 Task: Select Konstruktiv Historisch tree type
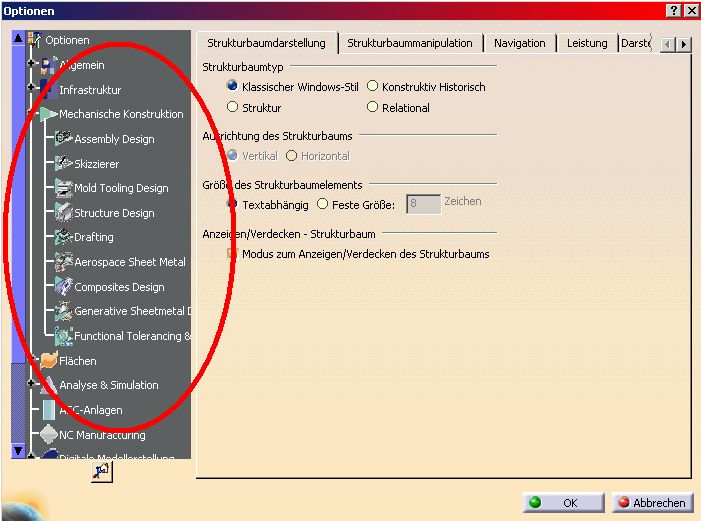tap(372, 85)
